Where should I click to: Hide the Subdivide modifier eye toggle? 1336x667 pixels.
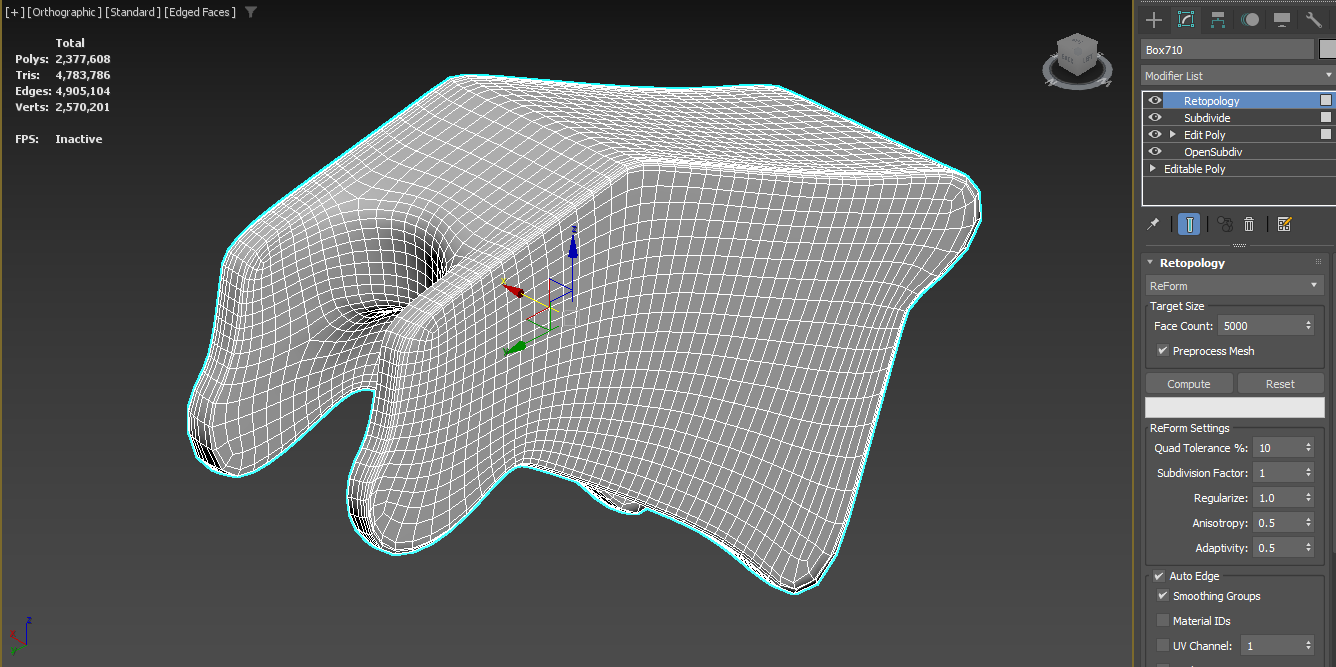coord(1154,117)
